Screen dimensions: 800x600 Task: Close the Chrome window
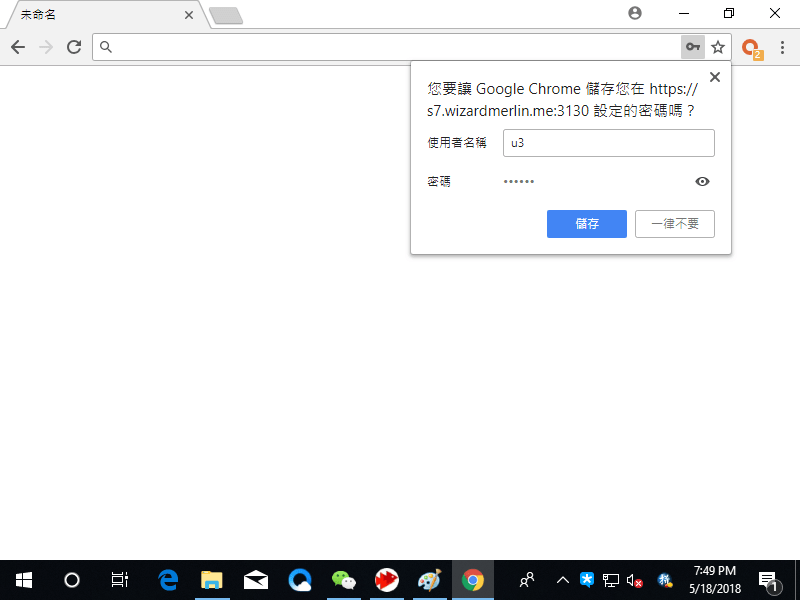pyautogui.click(x=774, y=13)
